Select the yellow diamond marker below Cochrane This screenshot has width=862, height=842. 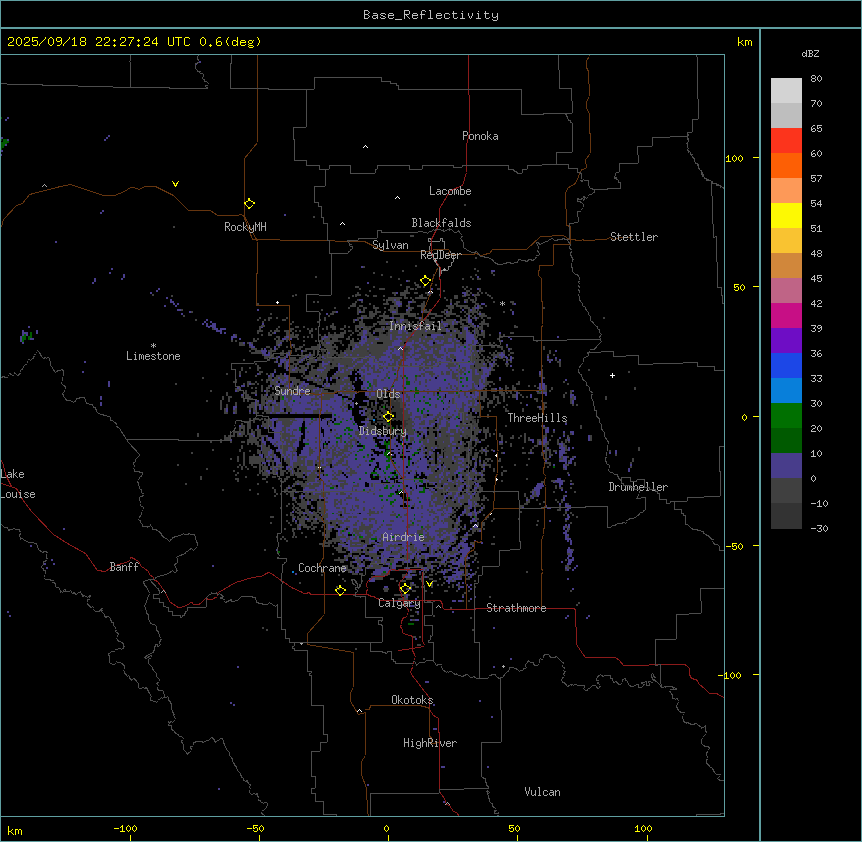pos(340,591)
